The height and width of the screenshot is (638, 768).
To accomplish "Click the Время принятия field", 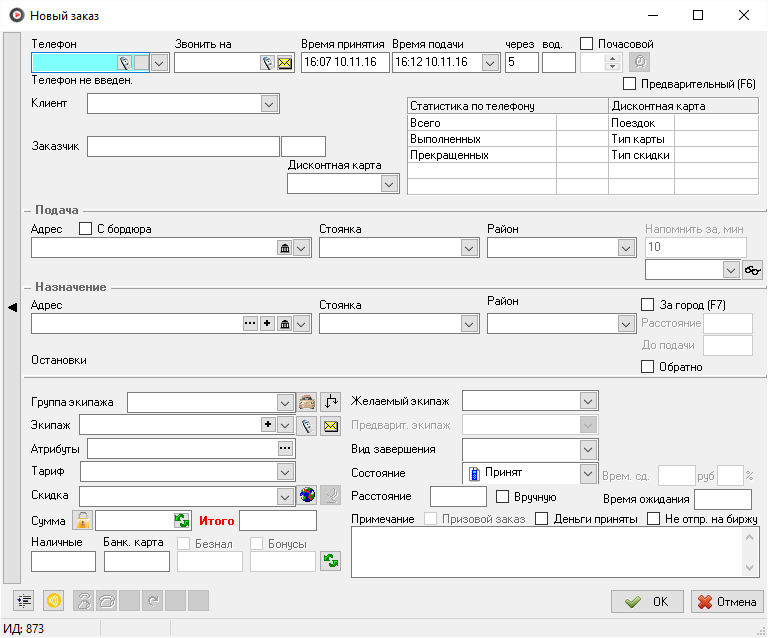I will 345,62.
